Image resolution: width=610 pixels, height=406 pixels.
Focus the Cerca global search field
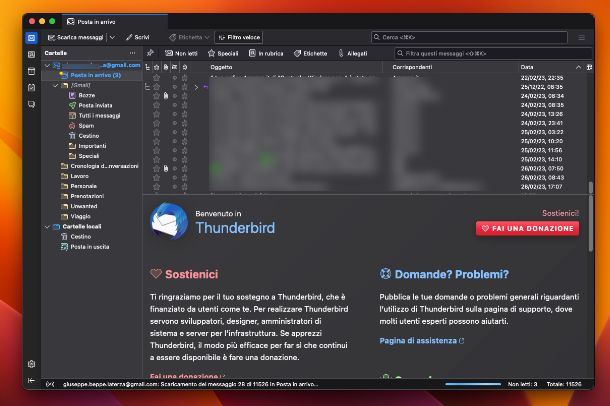[469, 37]
